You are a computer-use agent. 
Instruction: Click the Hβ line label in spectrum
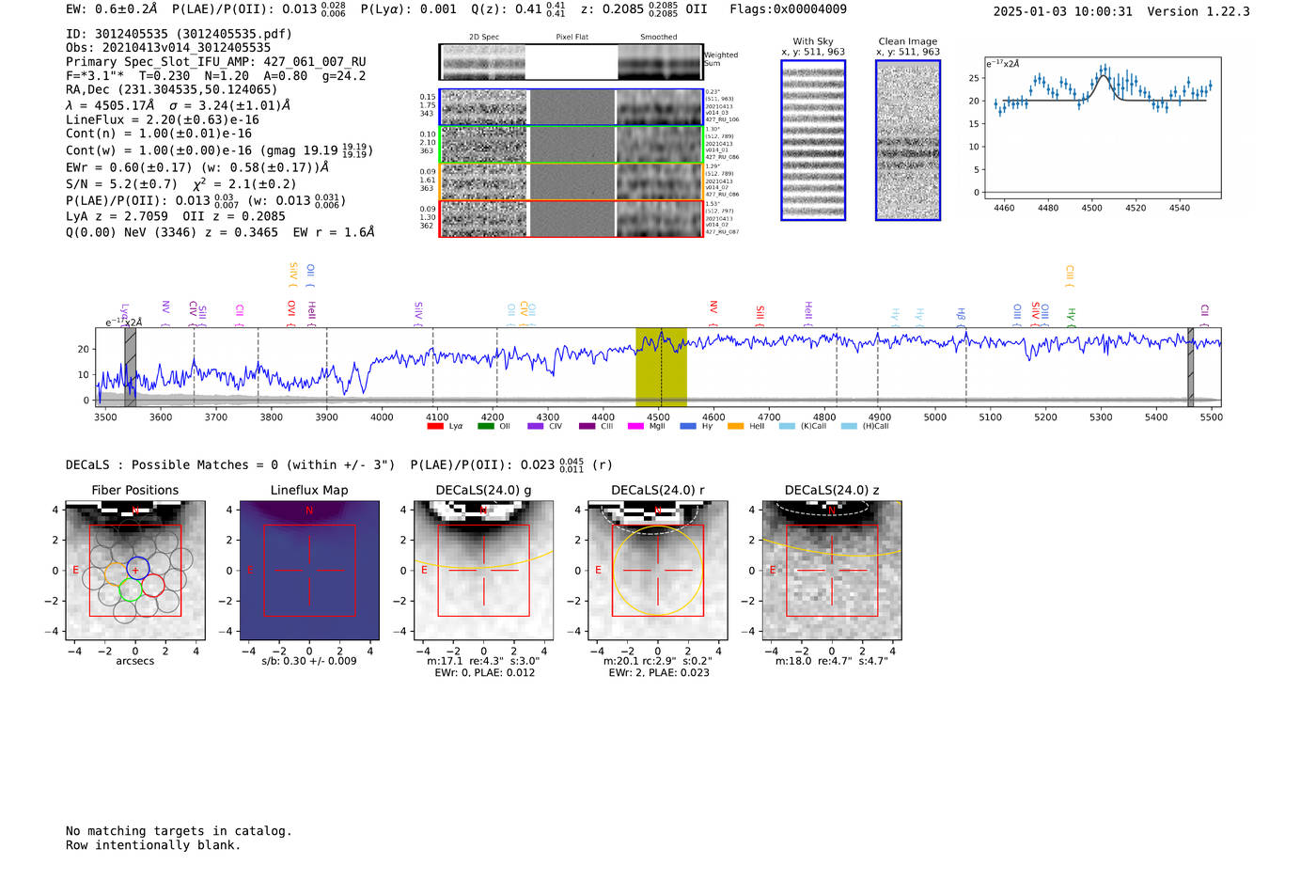(x=962, y=315)
